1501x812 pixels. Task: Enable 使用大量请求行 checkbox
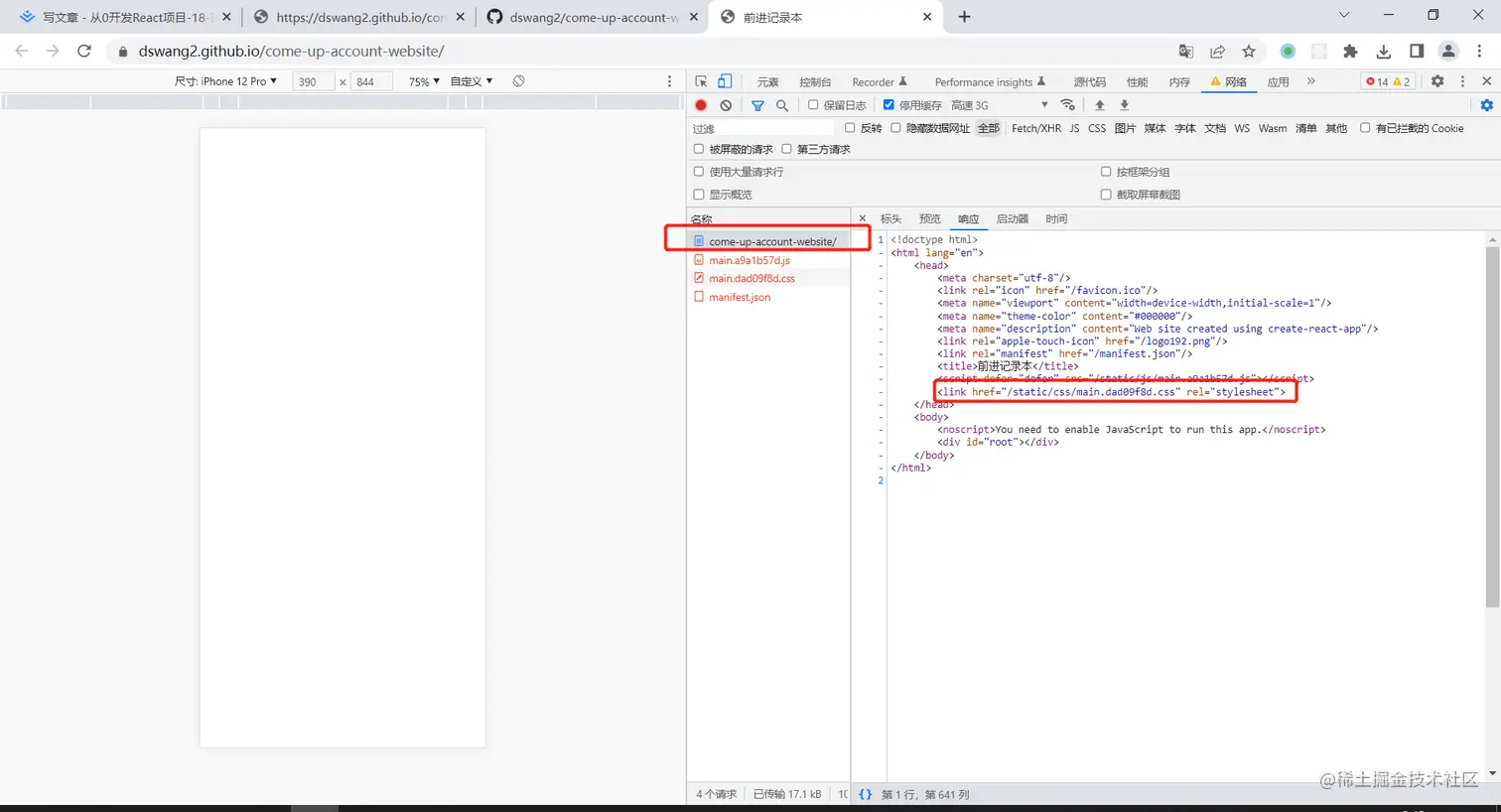pos(699,172)
